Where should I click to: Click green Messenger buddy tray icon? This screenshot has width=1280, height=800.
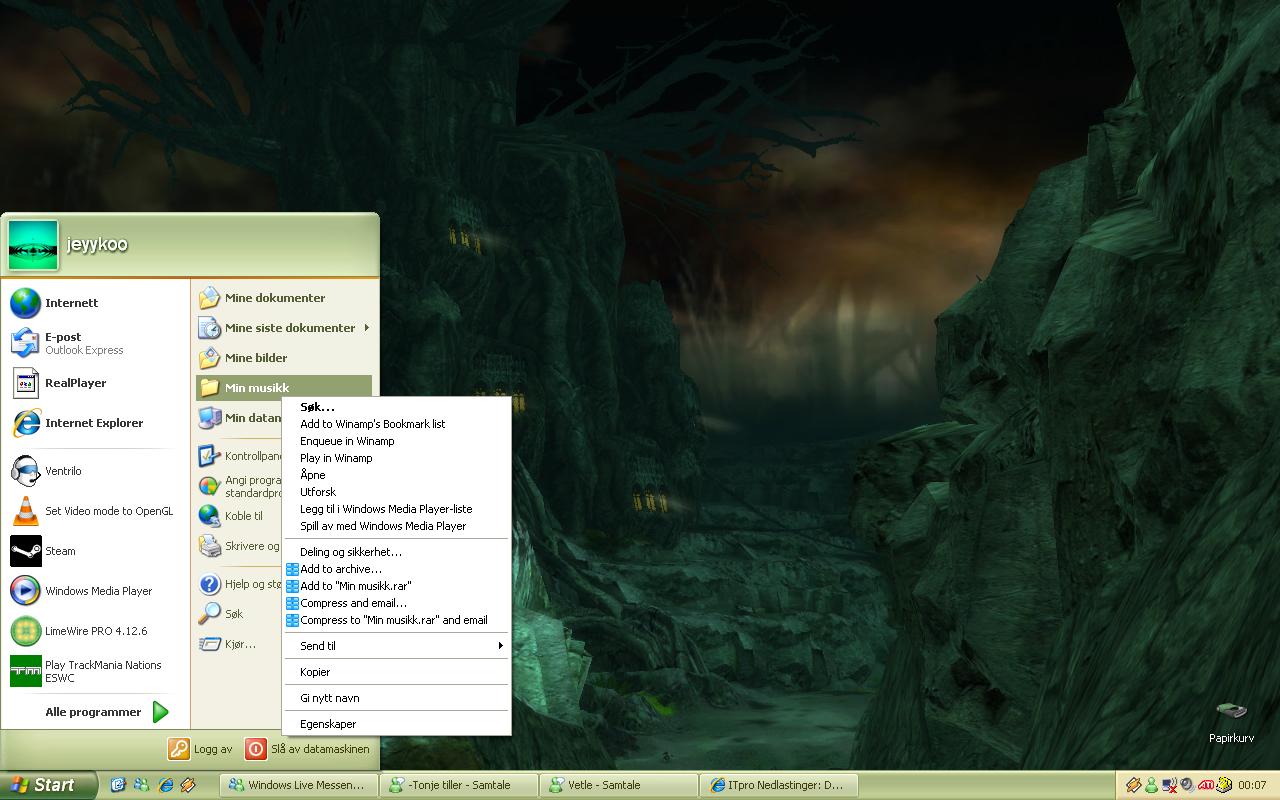tap(1151, 785)
